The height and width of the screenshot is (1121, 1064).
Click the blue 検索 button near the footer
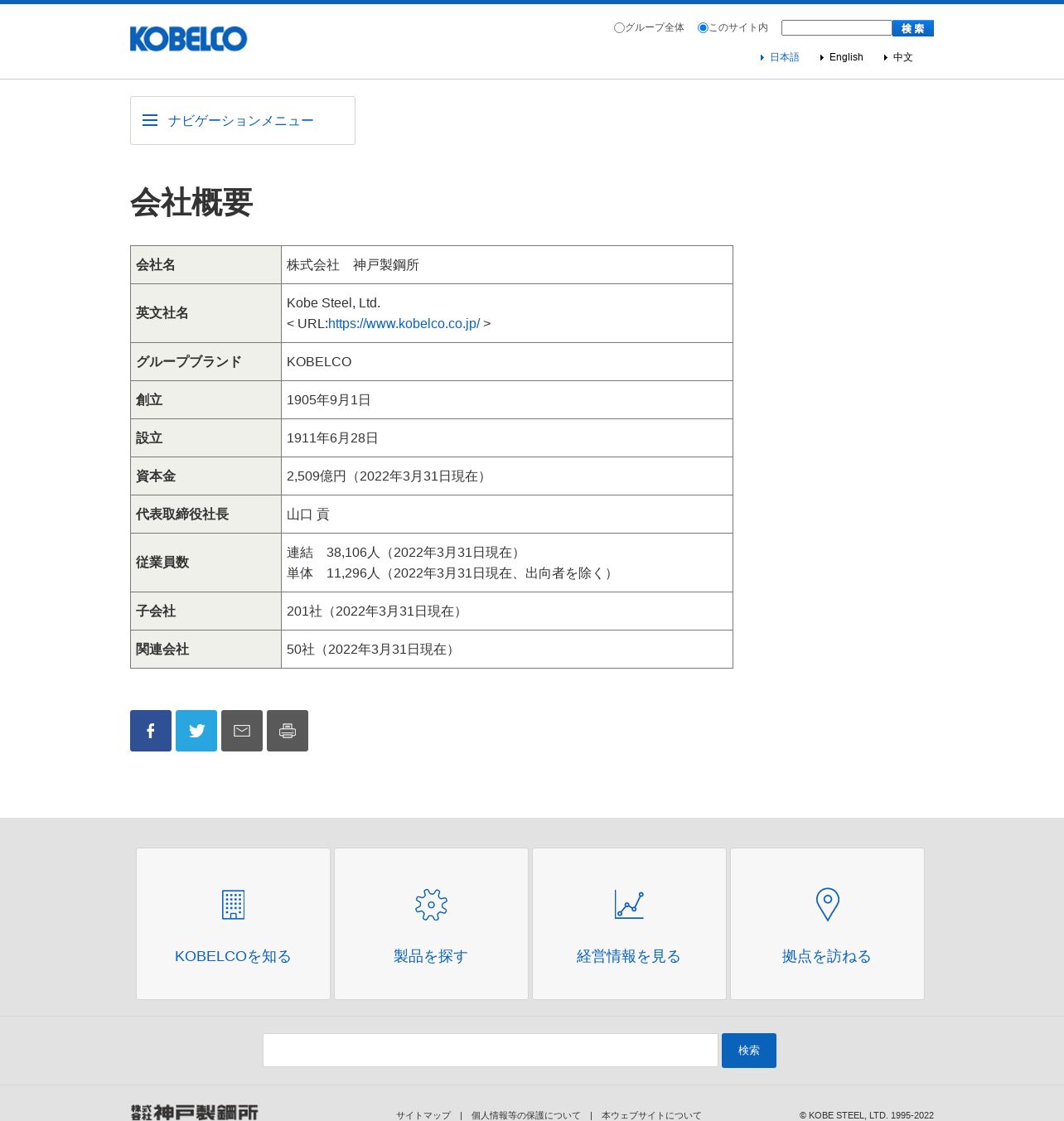click(749, 1051)
